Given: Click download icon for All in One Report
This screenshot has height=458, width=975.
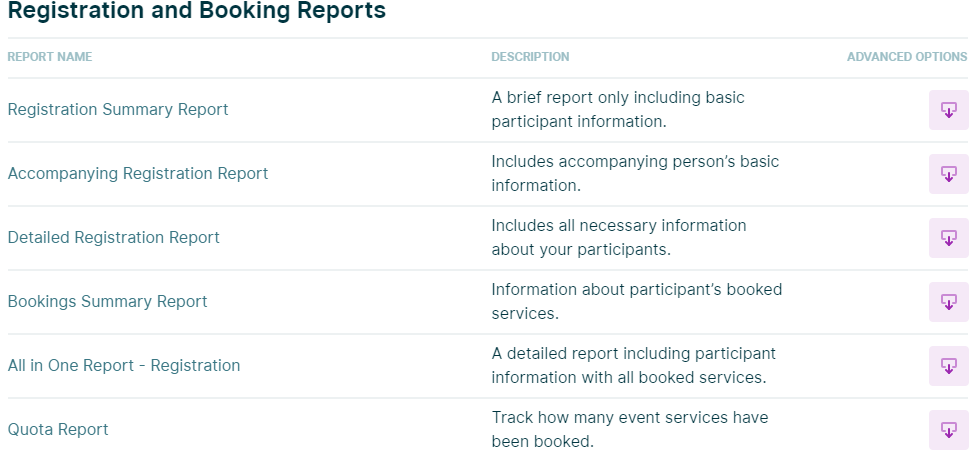Looking at the screenshot, I should 948,366.
